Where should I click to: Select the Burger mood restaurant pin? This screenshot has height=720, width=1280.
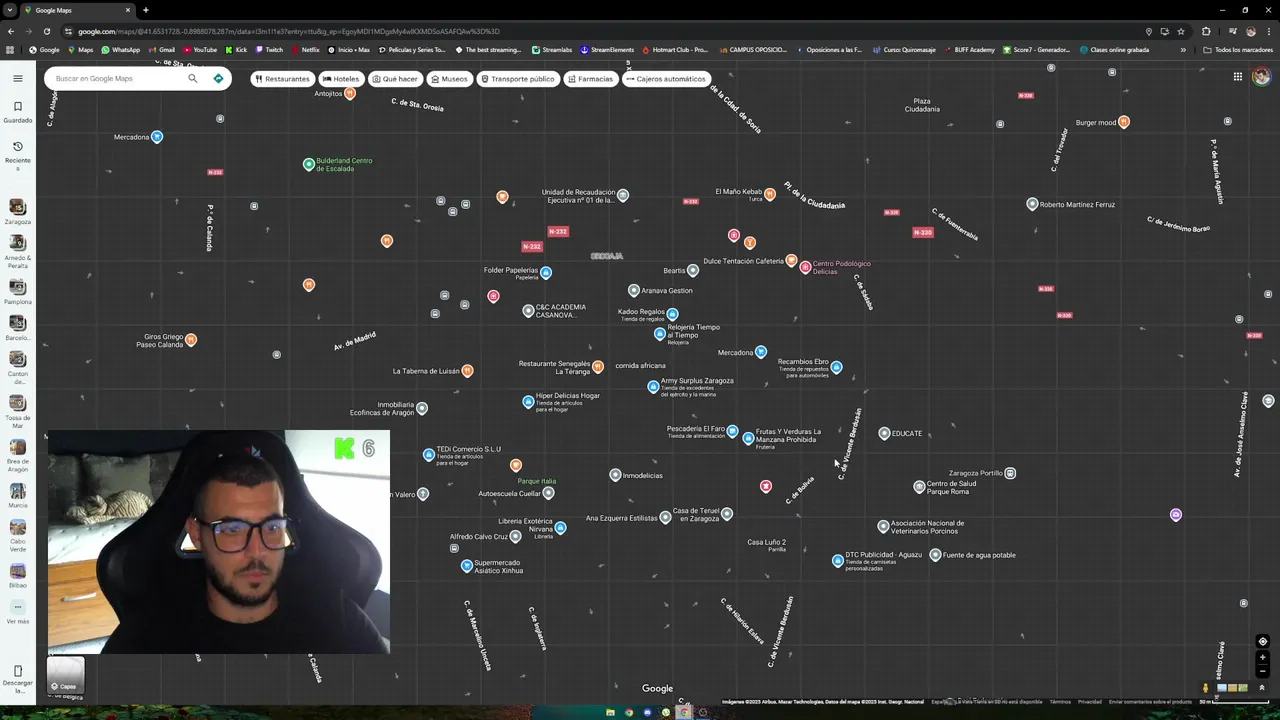tap(1124, 122)
